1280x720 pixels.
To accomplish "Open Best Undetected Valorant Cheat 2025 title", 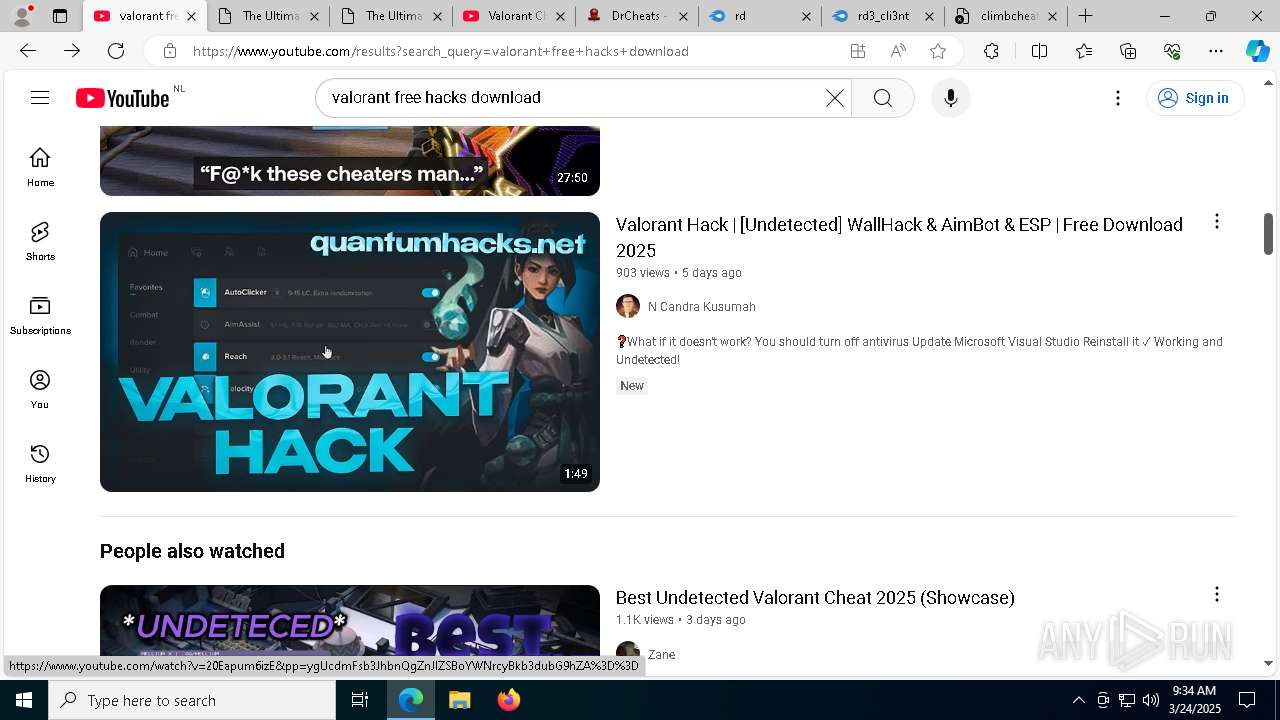I will pos(815,597).
